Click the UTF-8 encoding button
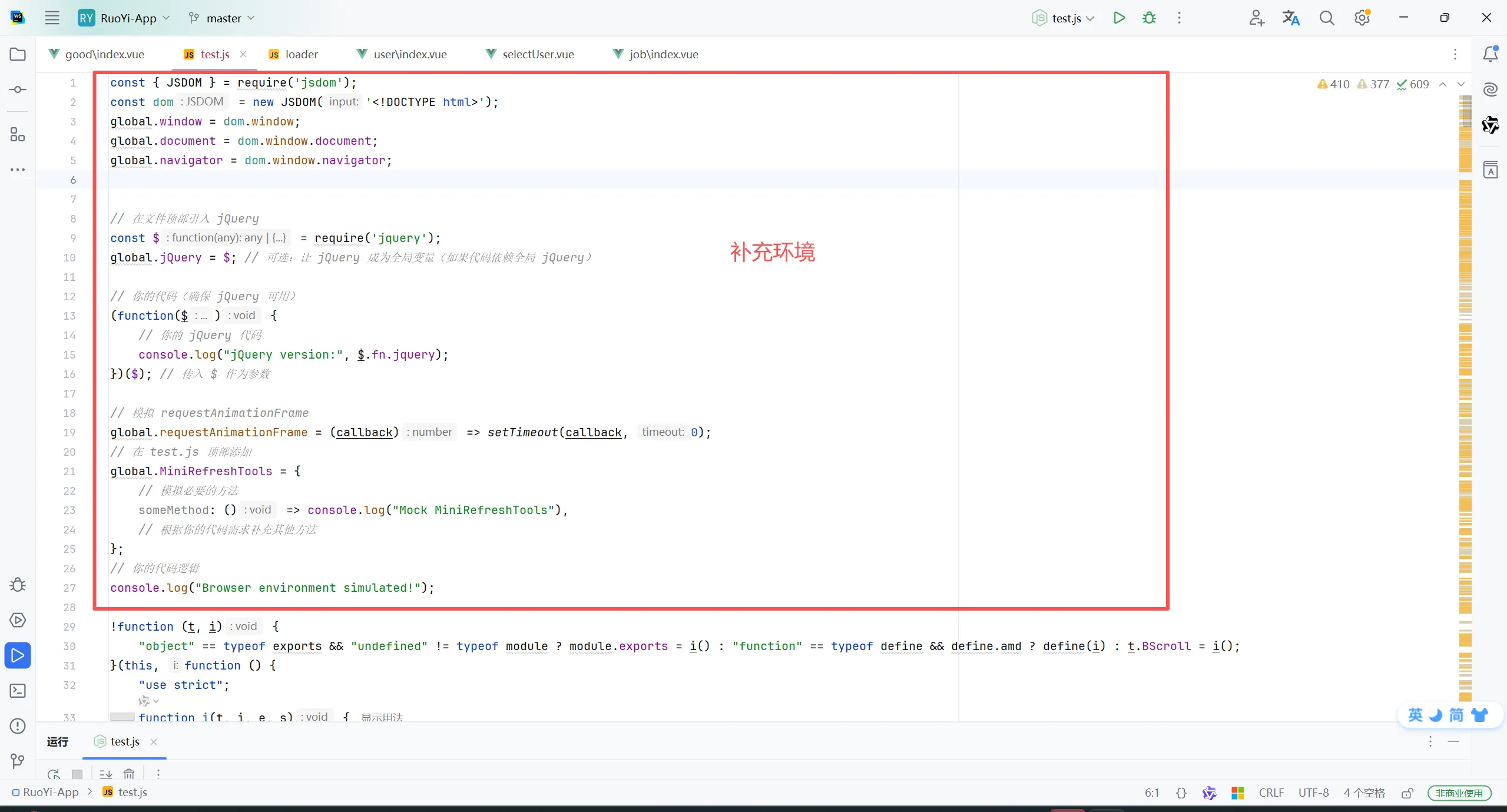The height and width of the screenshot is (812, 1507). click(x=1313, y=793)
